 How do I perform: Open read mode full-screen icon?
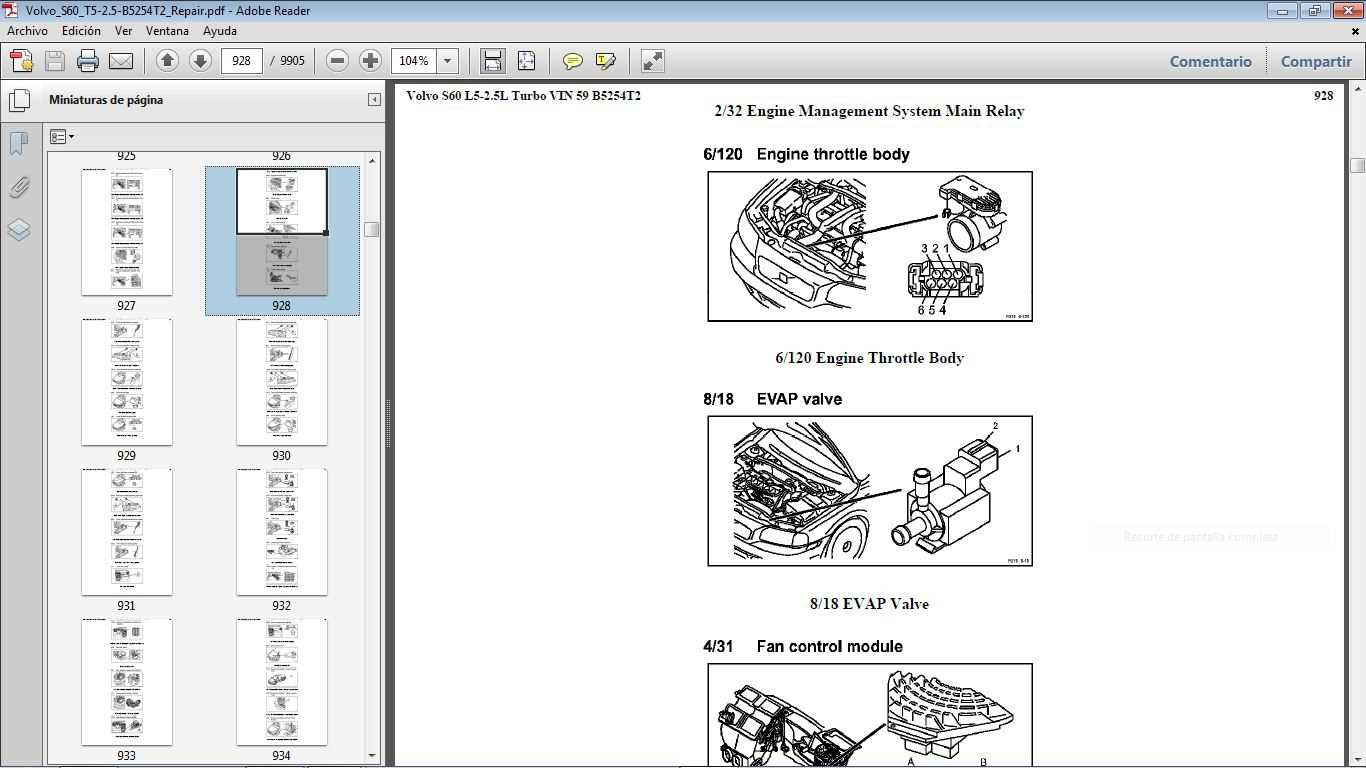pos(652,61)
